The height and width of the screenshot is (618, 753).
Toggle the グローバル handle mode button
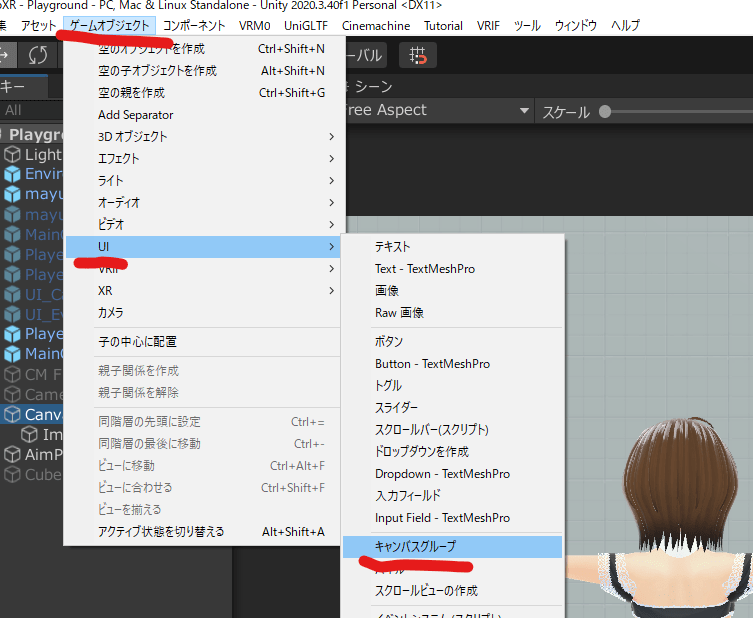click(364, 56)
